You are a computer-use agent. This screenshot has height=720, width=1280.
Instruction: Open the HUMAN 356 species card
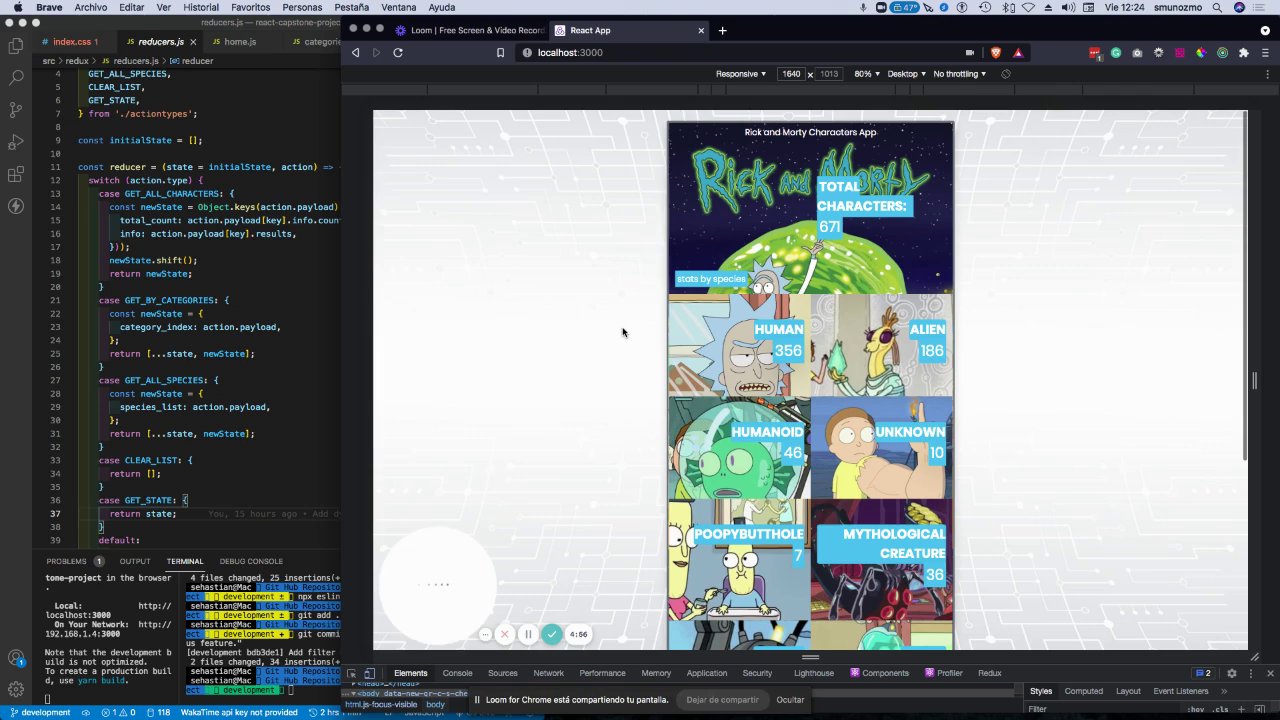coord(739,344)
